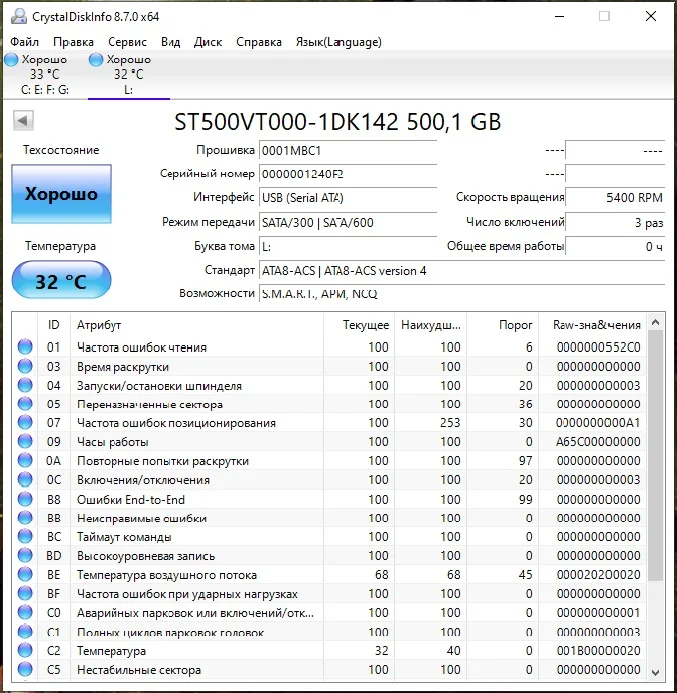677x693 pixels.
Task: Click status orb for attribute C5 Нестабильные сектора
Action: click(25, 670)
